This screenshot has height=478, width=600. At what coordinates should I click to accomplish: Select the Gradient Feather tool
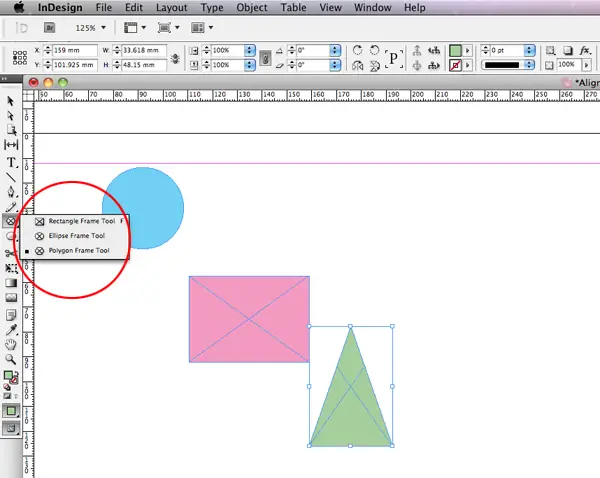click(x=11, y=298)
